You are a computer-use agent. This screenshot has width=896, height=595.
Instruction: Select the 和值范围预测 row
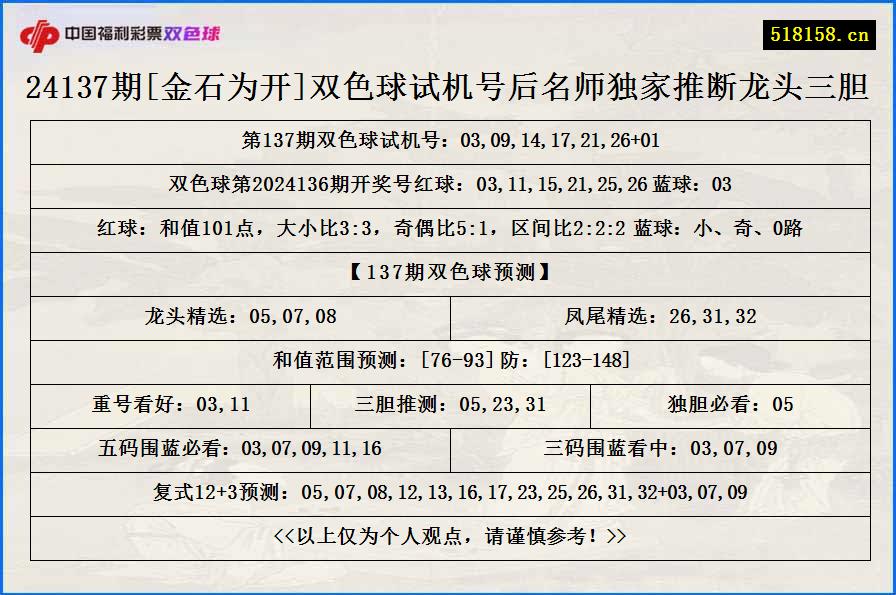tap(448, 362)
